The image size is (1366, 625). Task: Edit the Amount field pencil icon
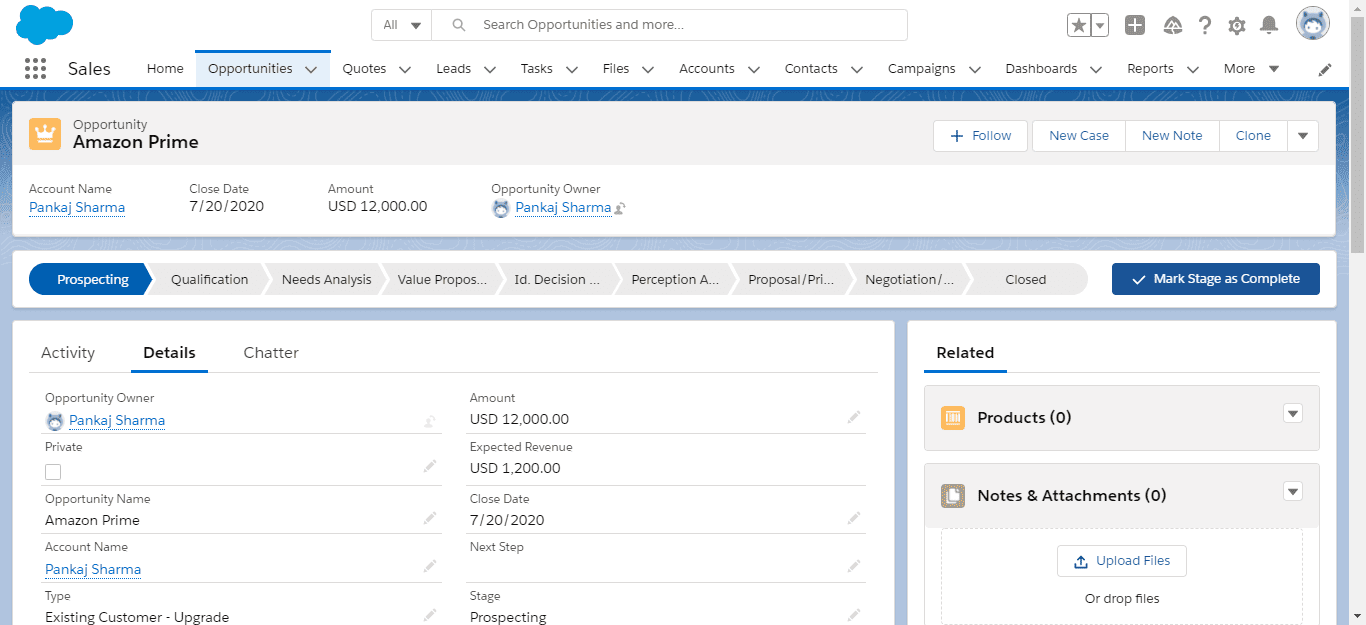854,418
